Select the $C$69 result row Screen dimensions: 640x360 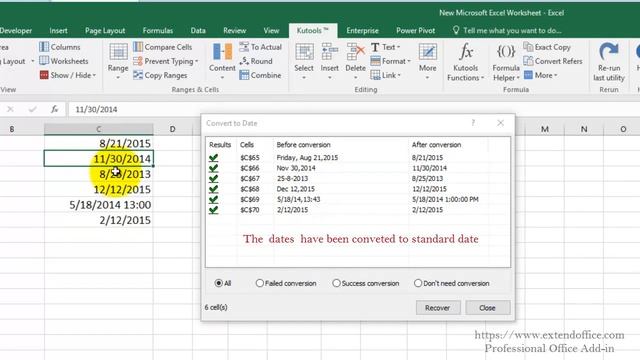click(x=358, y=199)
